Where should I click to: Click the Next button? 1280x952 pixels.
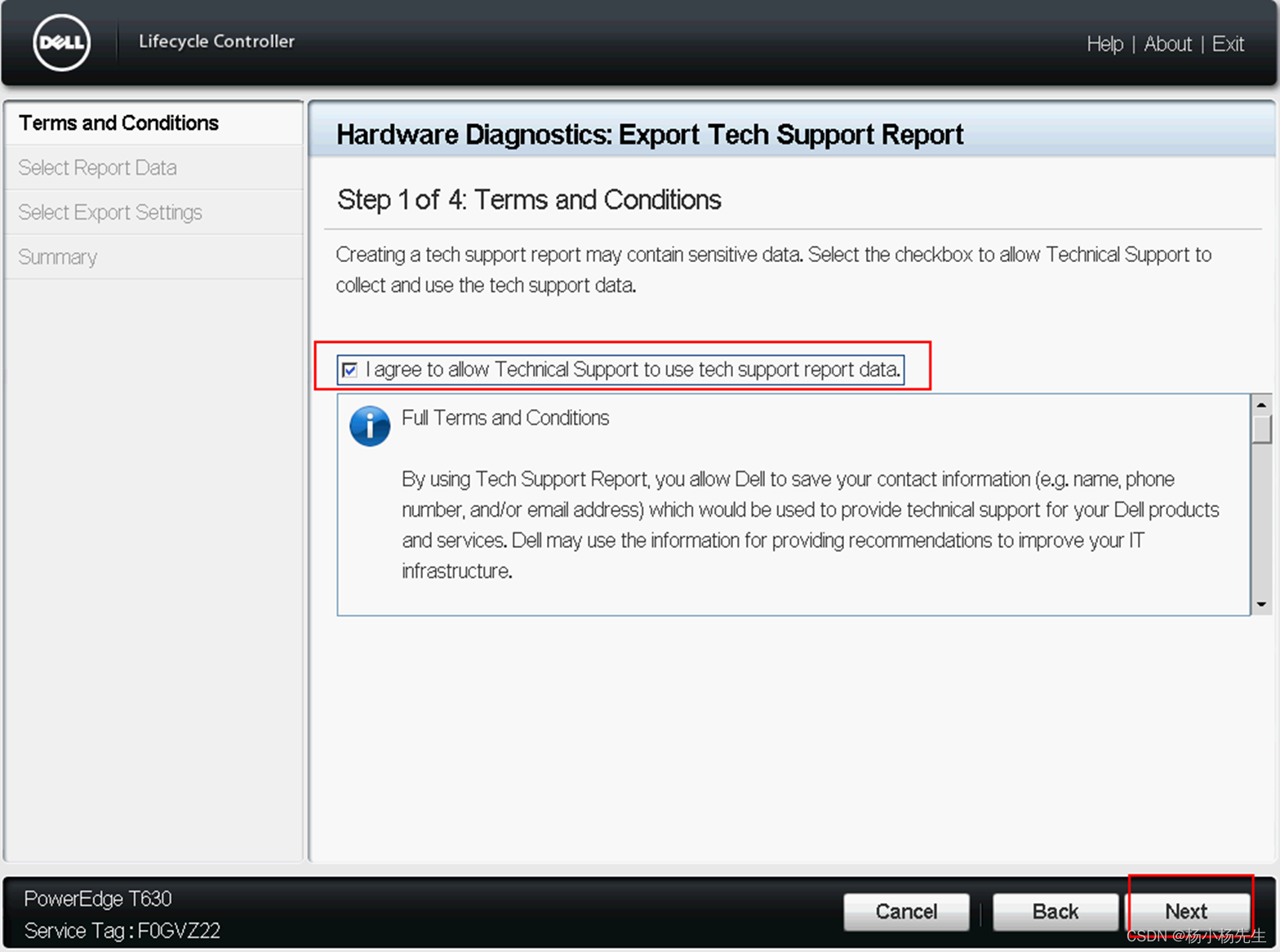[x=1186, y=911]
